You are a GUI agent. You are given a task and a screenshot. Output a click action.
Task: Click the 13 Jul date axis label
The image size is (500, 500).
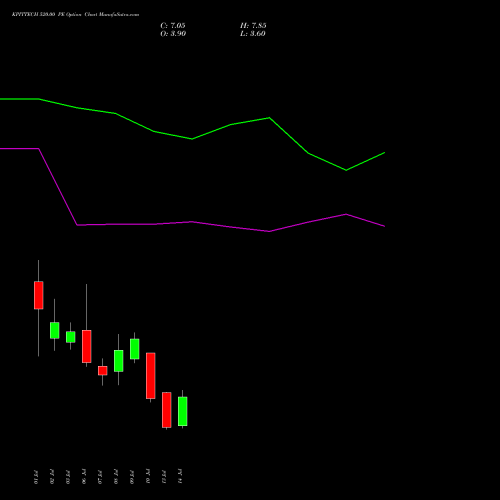point(164,477)
